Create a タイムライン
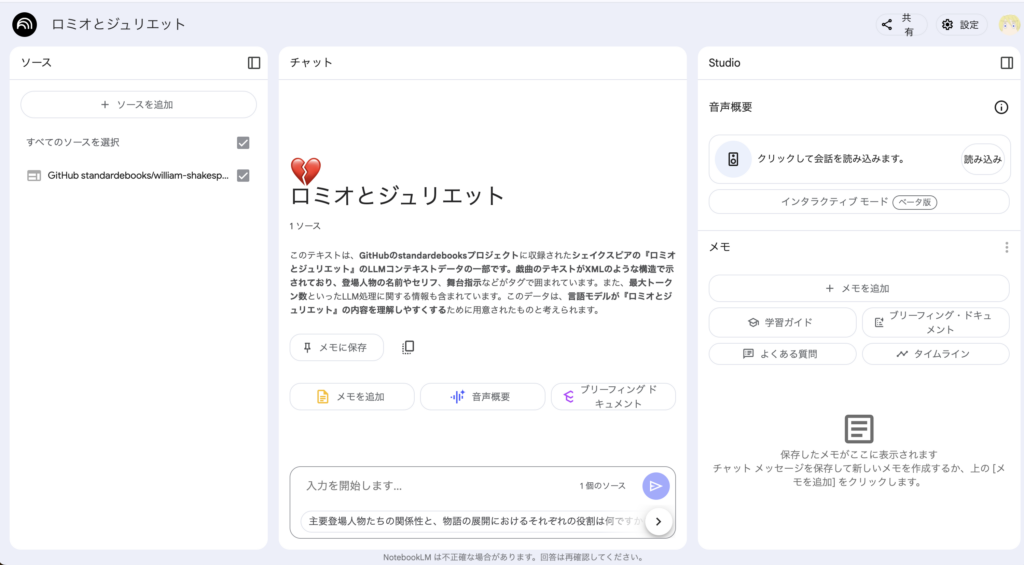This screenshot has height=565, width=1024. pyautogui.click(x=936, y=353)
